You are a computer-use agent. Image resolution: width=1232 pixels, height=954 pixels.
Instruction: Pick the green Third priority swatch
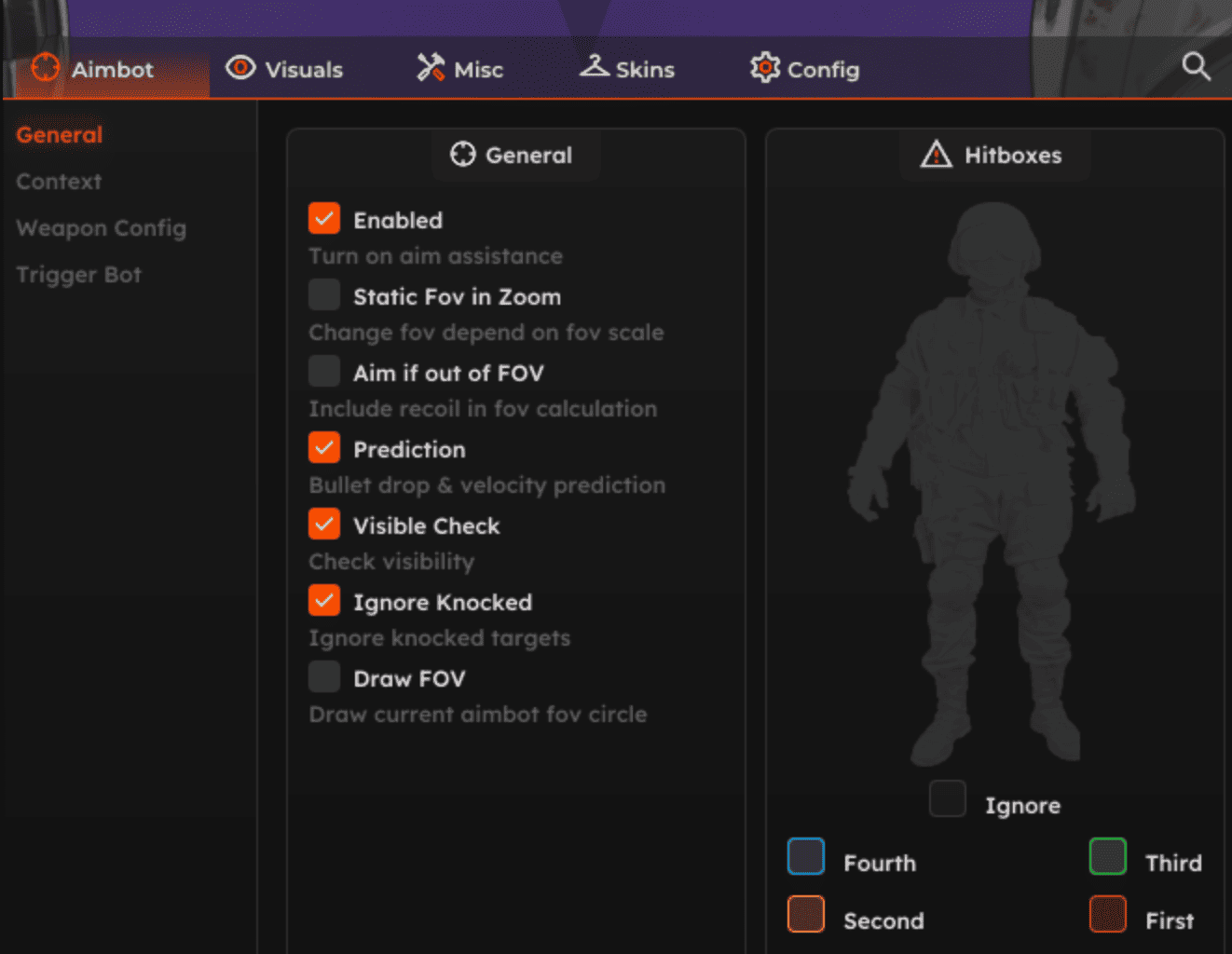[x=1108, y=857]
